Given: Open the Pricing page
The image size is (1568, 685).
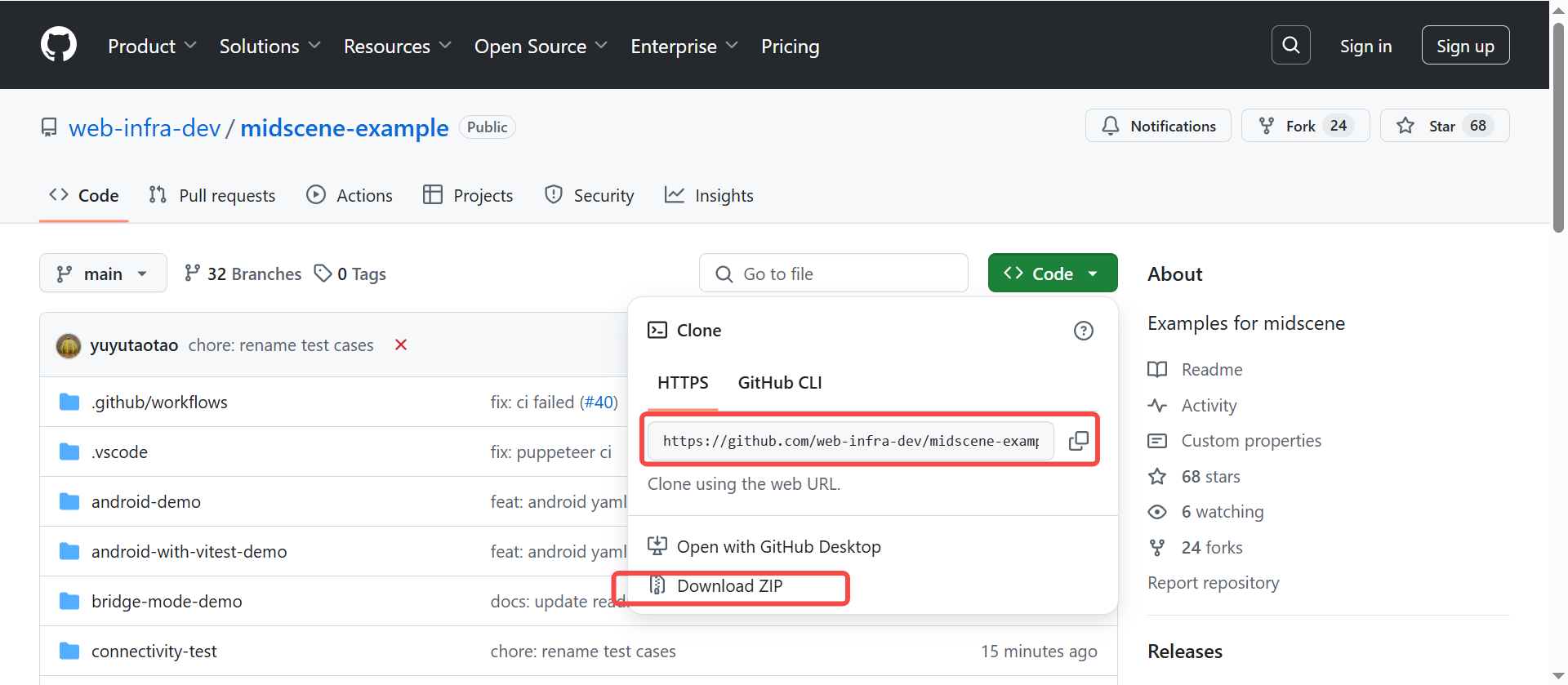Looking at the screenshot, I should (x=790, y=46).
